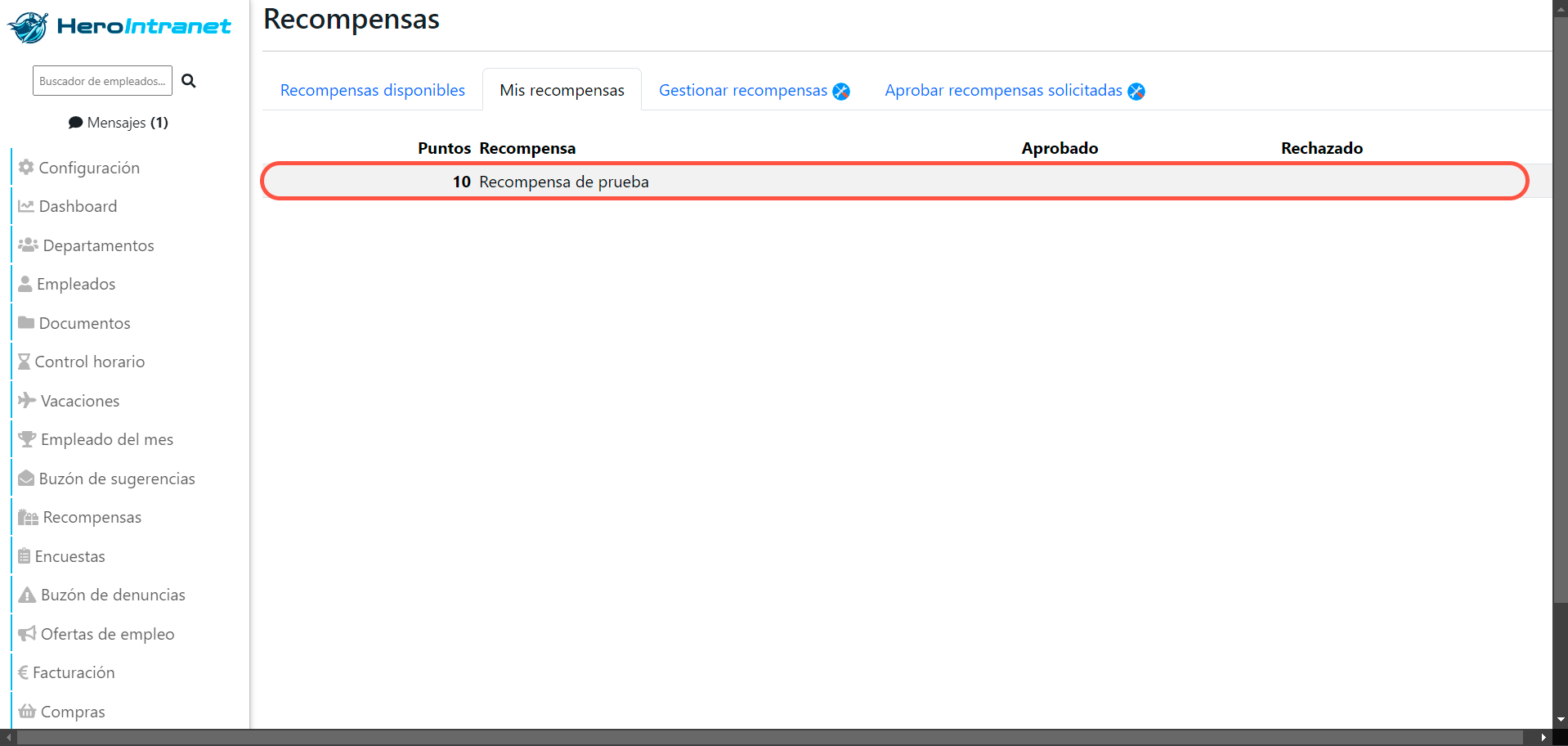Click the Buzón de sugerencias envelope icon

[x=26, y=478]
